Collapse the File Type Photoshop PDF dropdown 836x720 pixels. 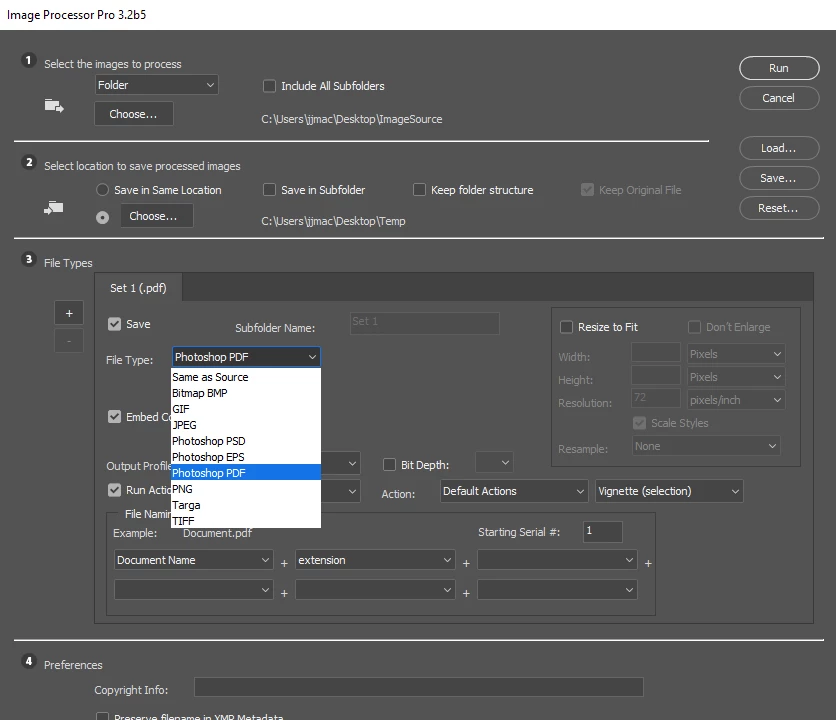[x=246, y=357]
